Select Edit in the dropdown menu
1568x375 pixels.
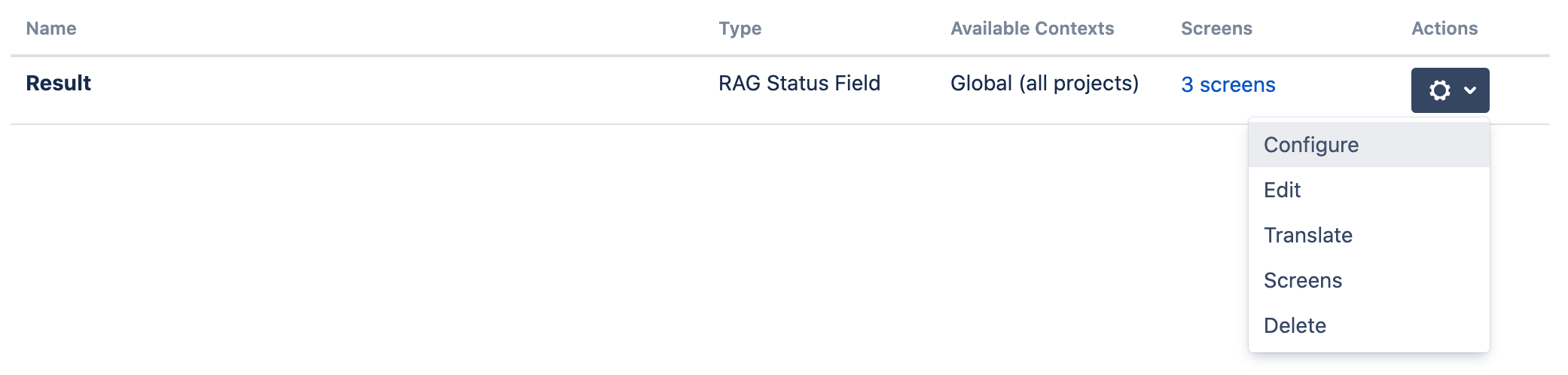(x=1282, y=190)
